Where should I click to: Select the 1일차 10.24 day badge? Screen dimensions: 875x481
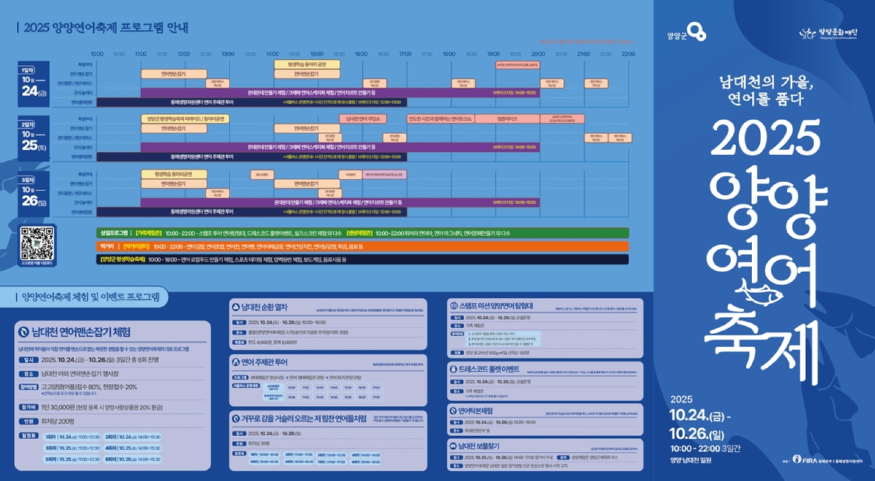coord(33,84)
